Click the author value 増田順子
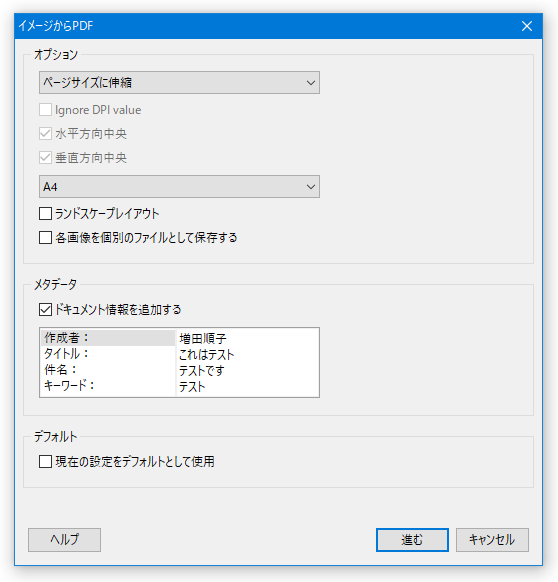Image resolution: width=558 pixels, height=582 pixels. tap(203, 338)
